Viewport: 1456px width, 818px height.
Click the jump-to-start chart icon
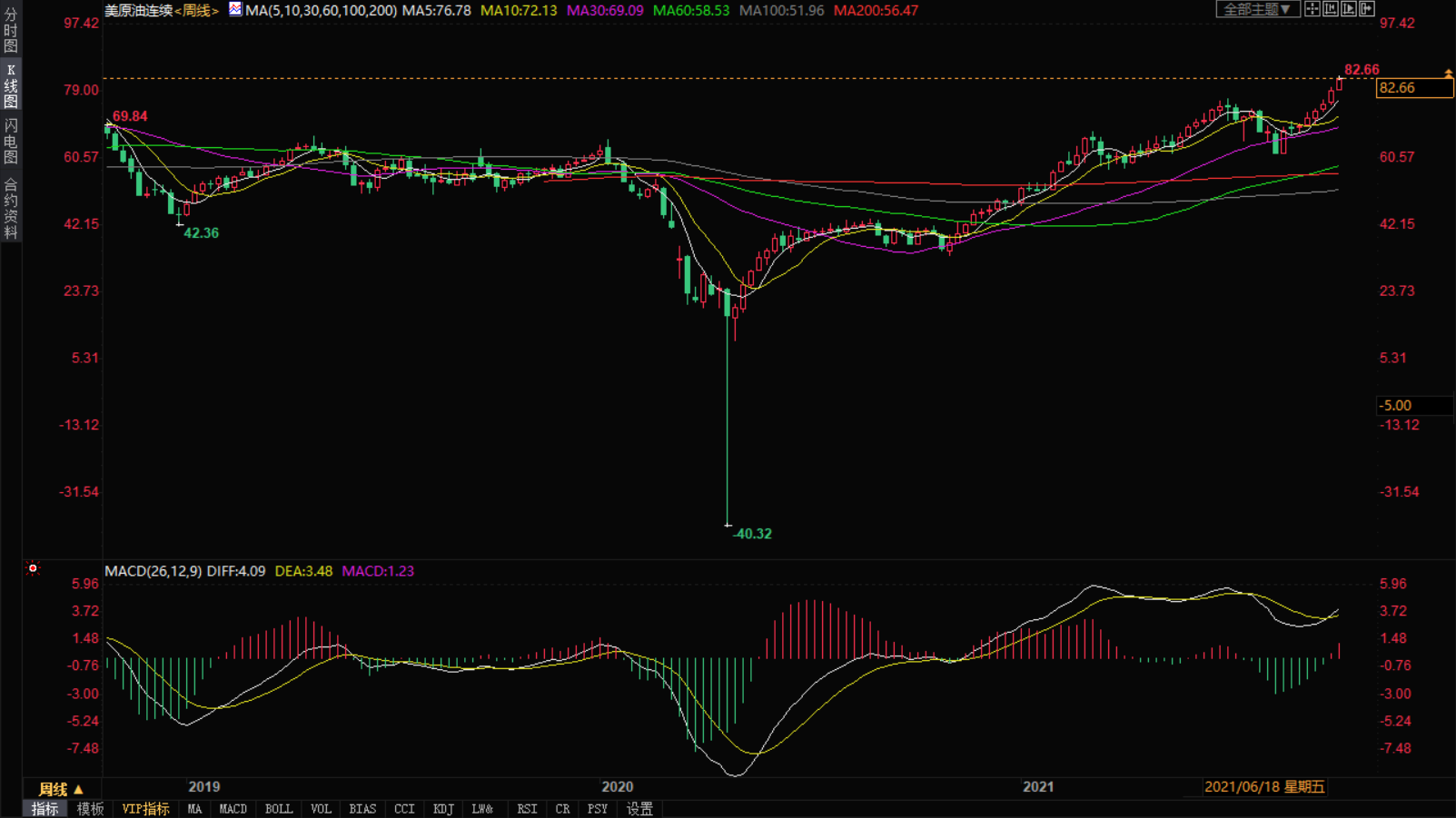click(x=1331, y=9)
